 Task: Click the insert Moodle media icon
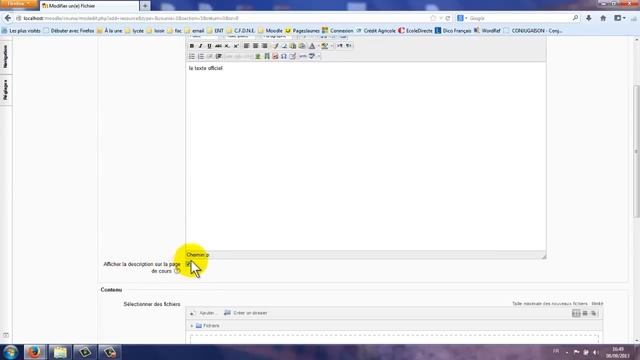point(267,56)
